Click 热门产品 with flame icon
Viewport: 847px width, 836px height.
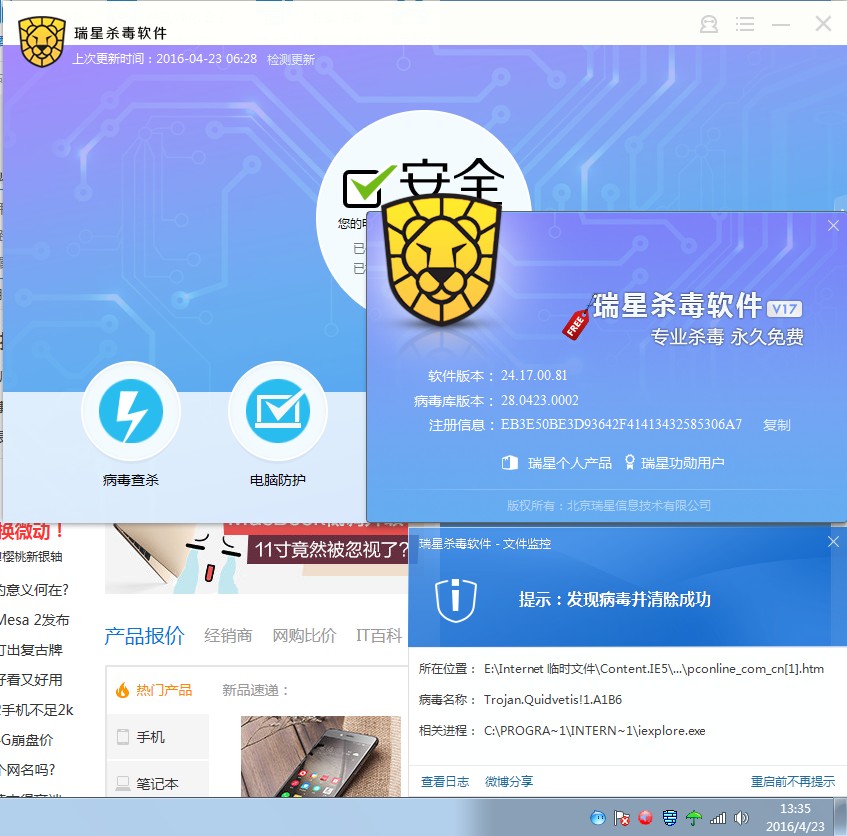click(154, 690)
